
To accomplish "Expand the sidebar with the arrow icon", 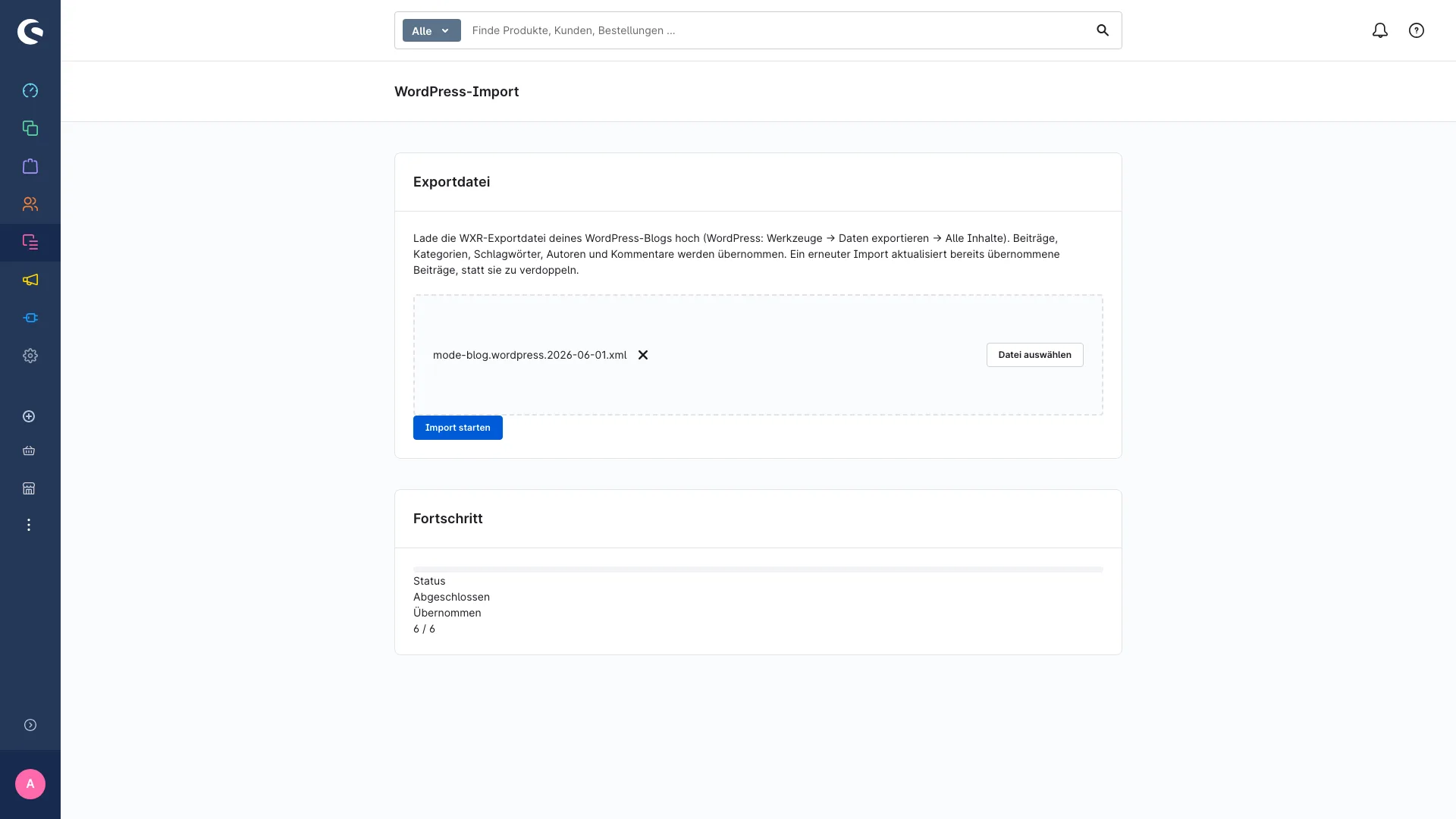I will pyautogui.click(x=30, y=725).
